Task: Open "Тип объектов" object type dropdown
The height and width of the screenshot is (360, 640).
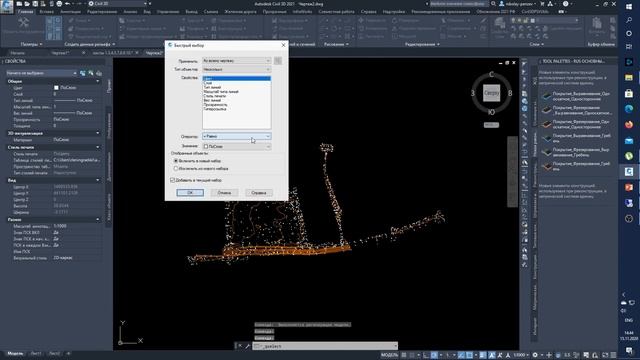Action: (x=236, y=69)
